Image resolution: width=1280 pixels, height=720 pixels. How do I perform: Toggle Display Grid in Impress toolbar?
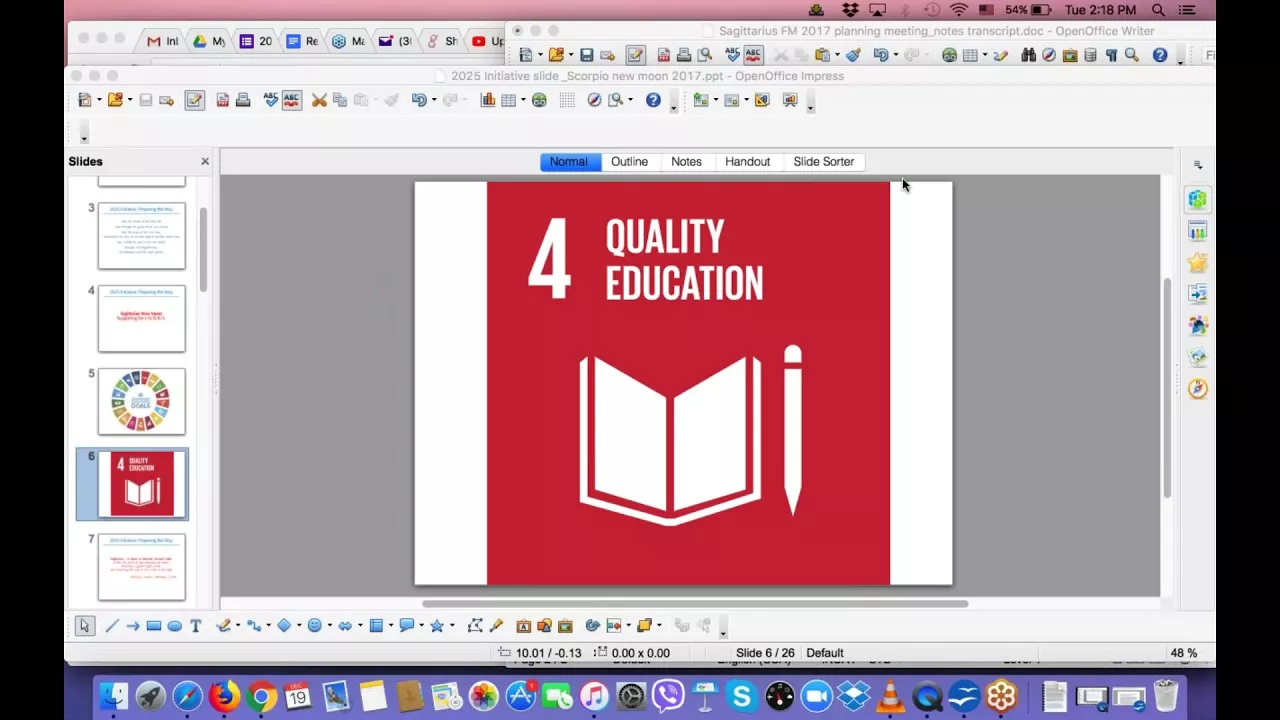tap(567, 100)
